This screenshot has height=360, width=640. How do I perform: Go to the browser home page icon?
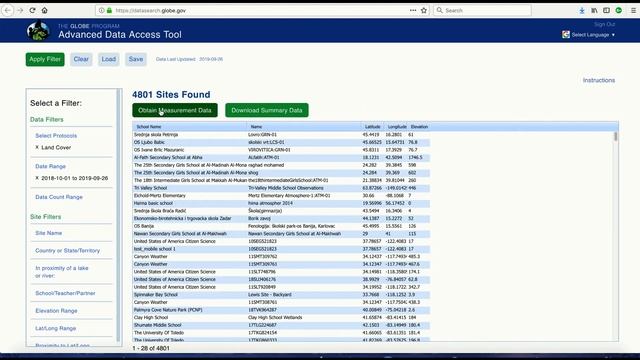coord(44,10)
